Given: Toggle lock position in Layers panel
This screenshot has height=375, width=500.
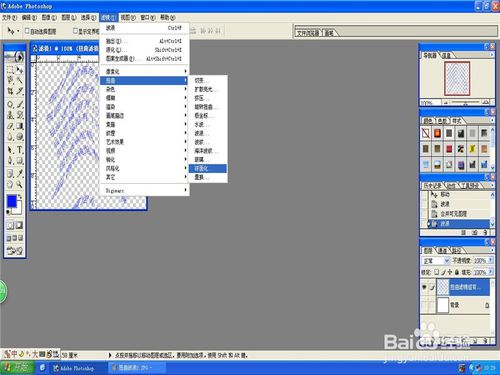Looking at the screenshot, I should pyautogui.click(x=450, y=272).
